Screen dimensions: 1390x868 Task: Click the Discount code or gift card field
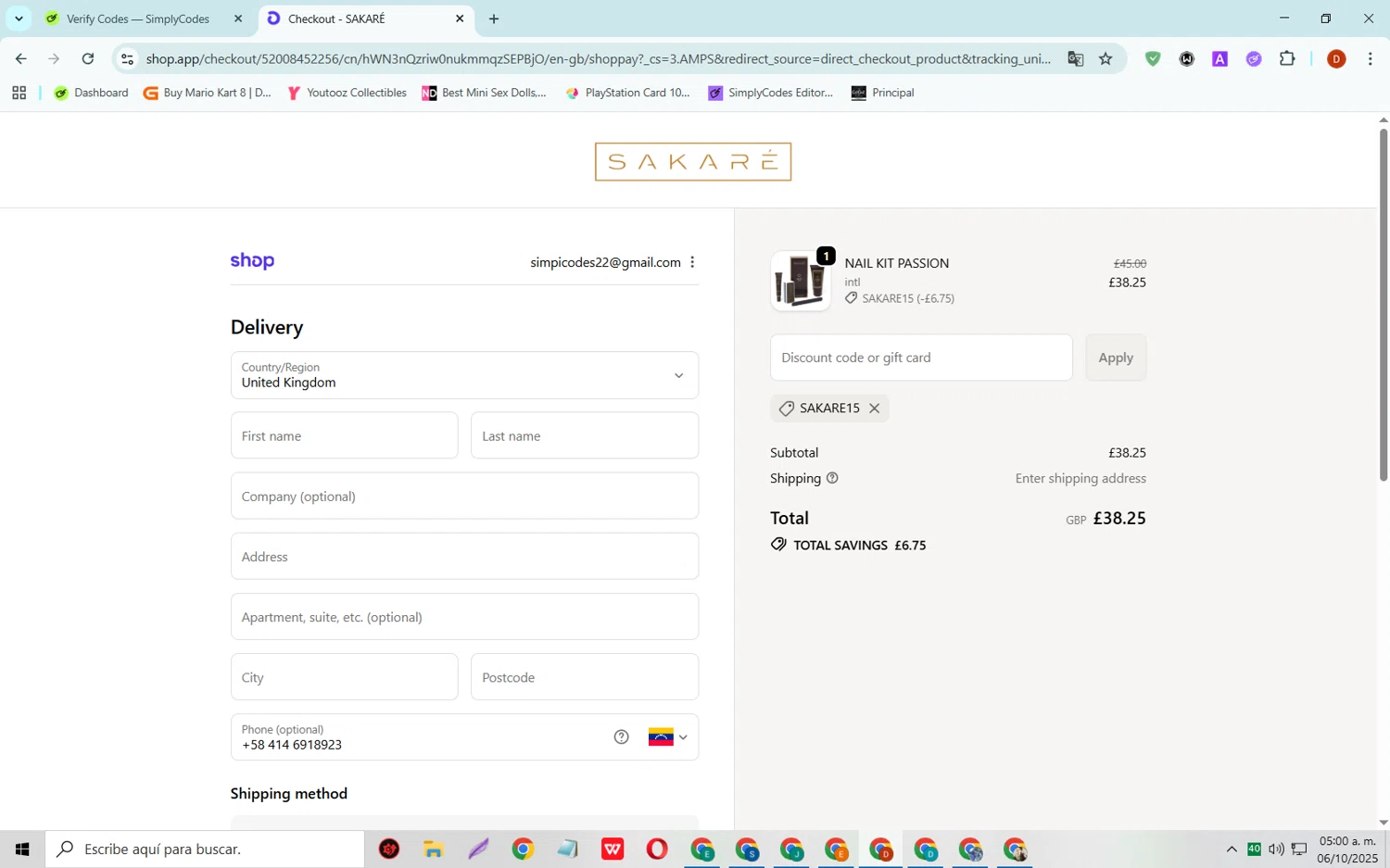[921, 358]
